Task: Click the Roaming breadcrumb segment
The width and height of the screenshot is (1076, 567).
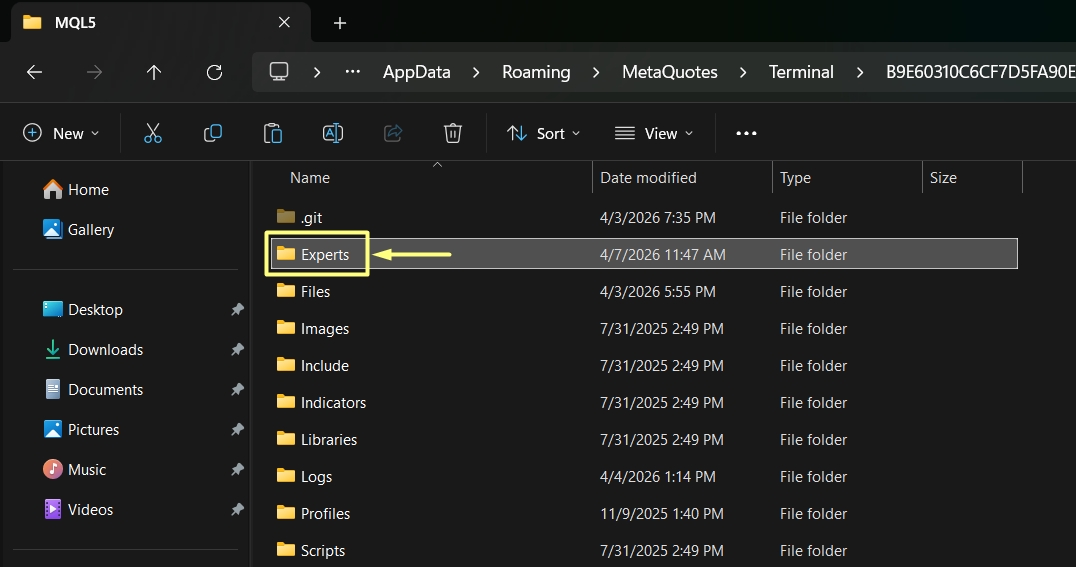Action: pyautogui.click(x=536, y=72)
